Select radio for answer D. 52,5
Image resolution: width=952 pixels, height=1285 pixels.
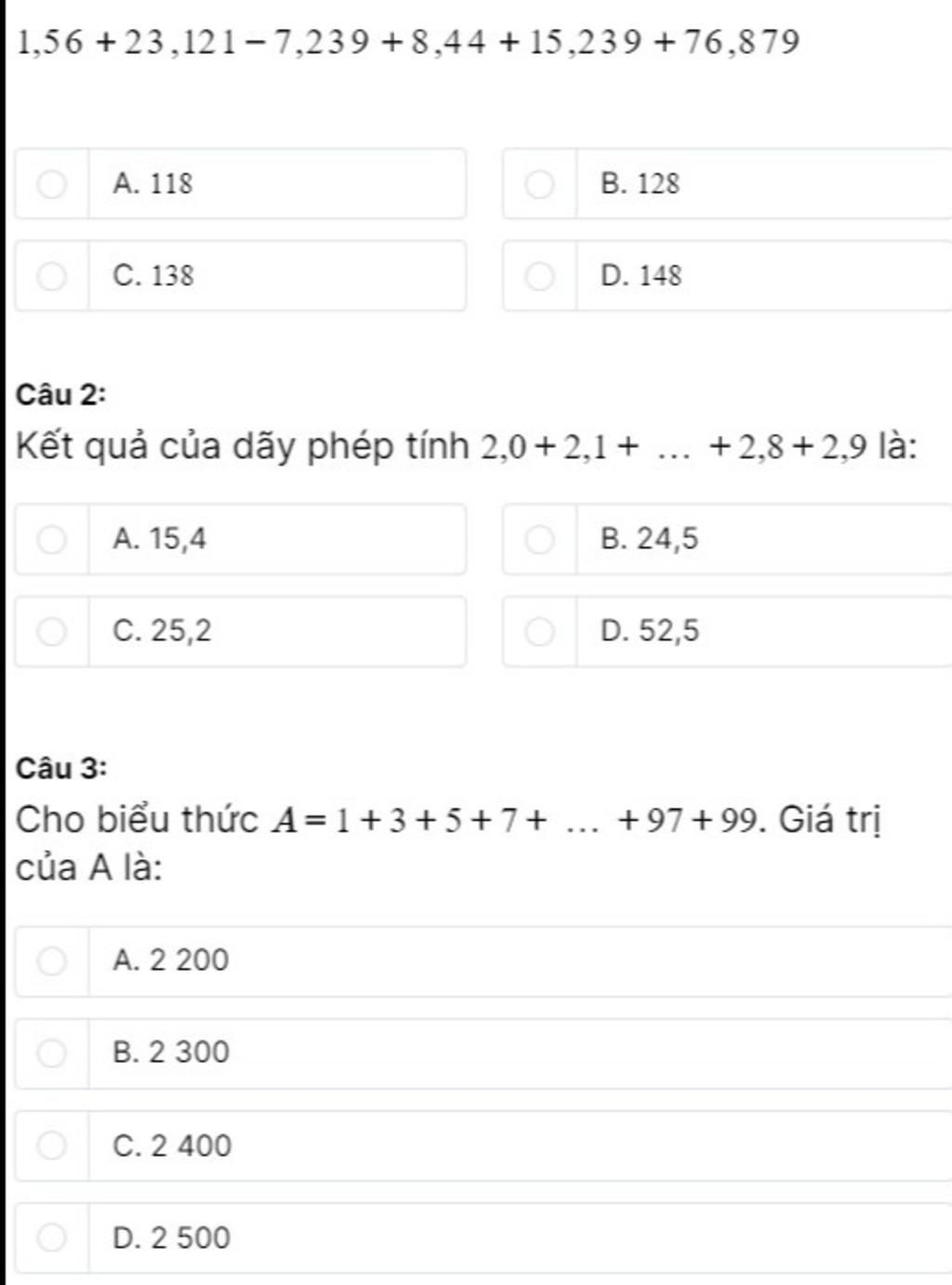[539, 631]
